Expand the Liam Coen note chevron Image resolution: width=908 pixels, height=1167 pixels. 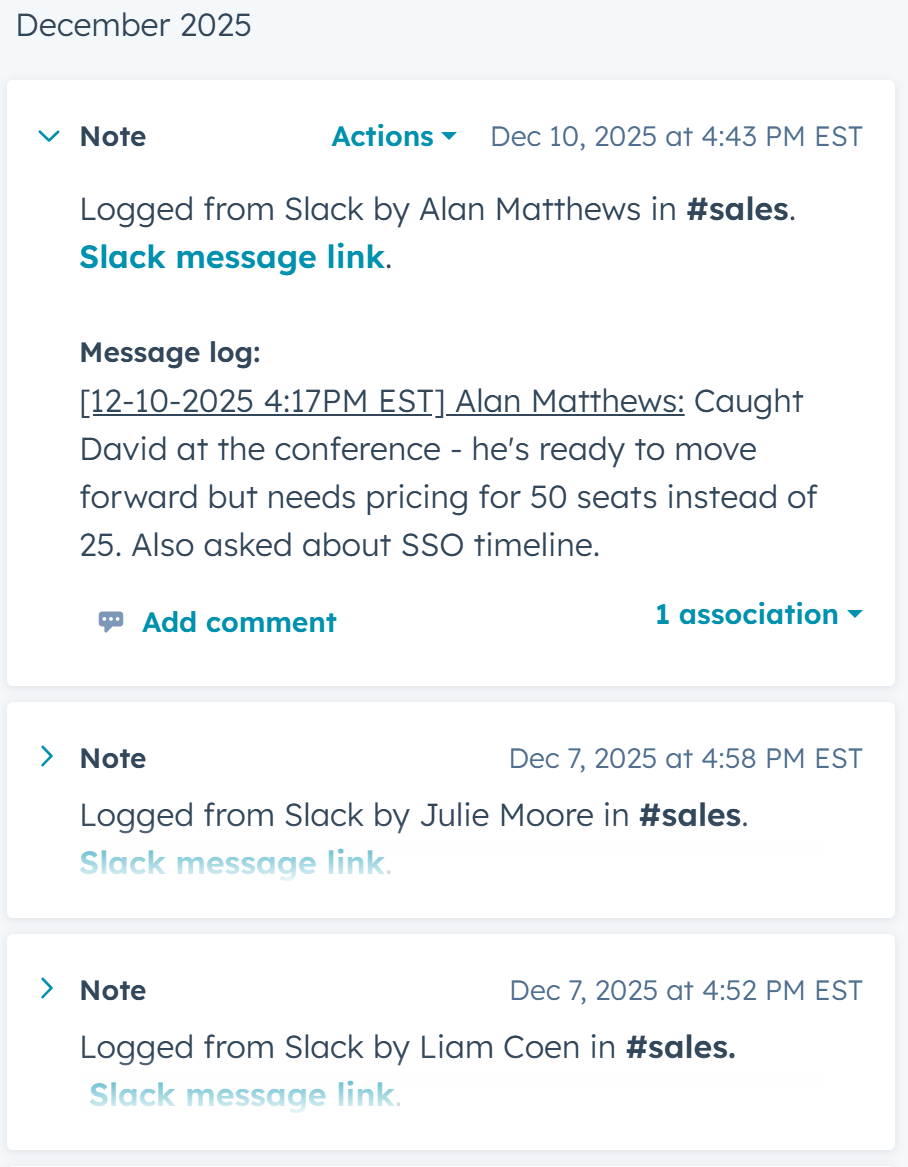pyautogui.click(x=46, y=989)
